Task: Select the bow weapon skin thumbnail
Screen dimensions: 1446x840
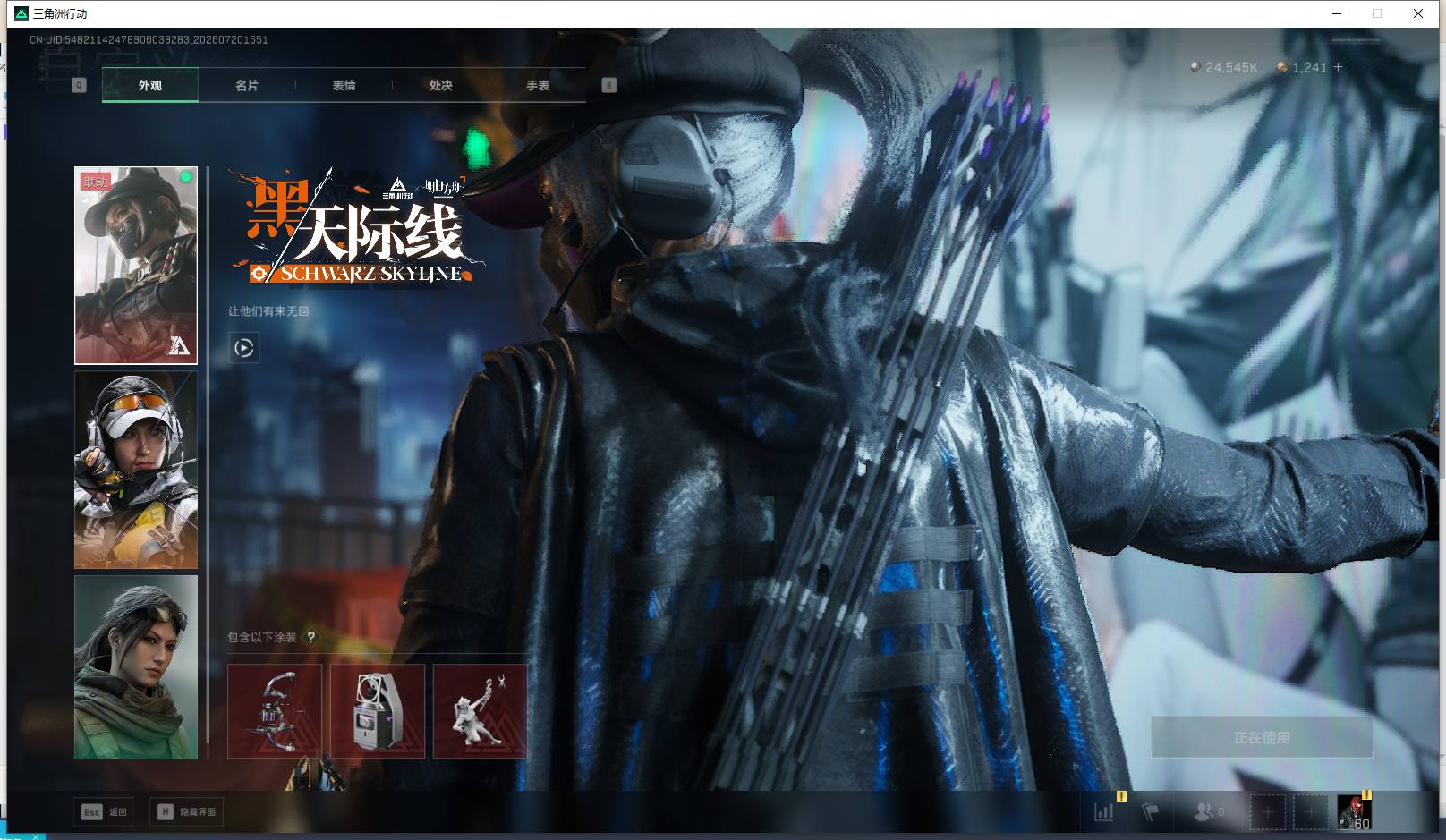Action: click(x=275, y=711)
